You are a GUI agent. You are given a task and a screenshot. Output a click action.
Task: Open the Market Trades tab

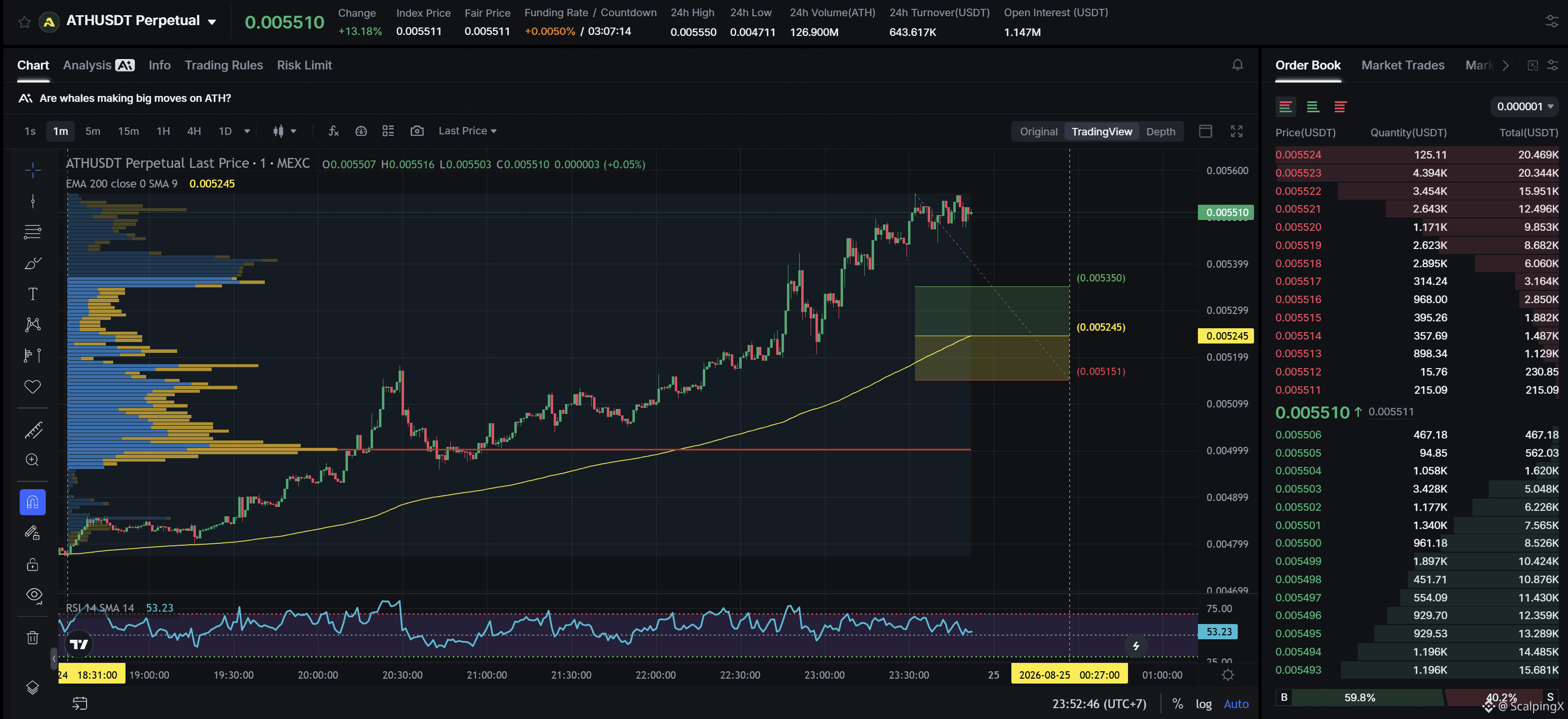[1403, 65]
